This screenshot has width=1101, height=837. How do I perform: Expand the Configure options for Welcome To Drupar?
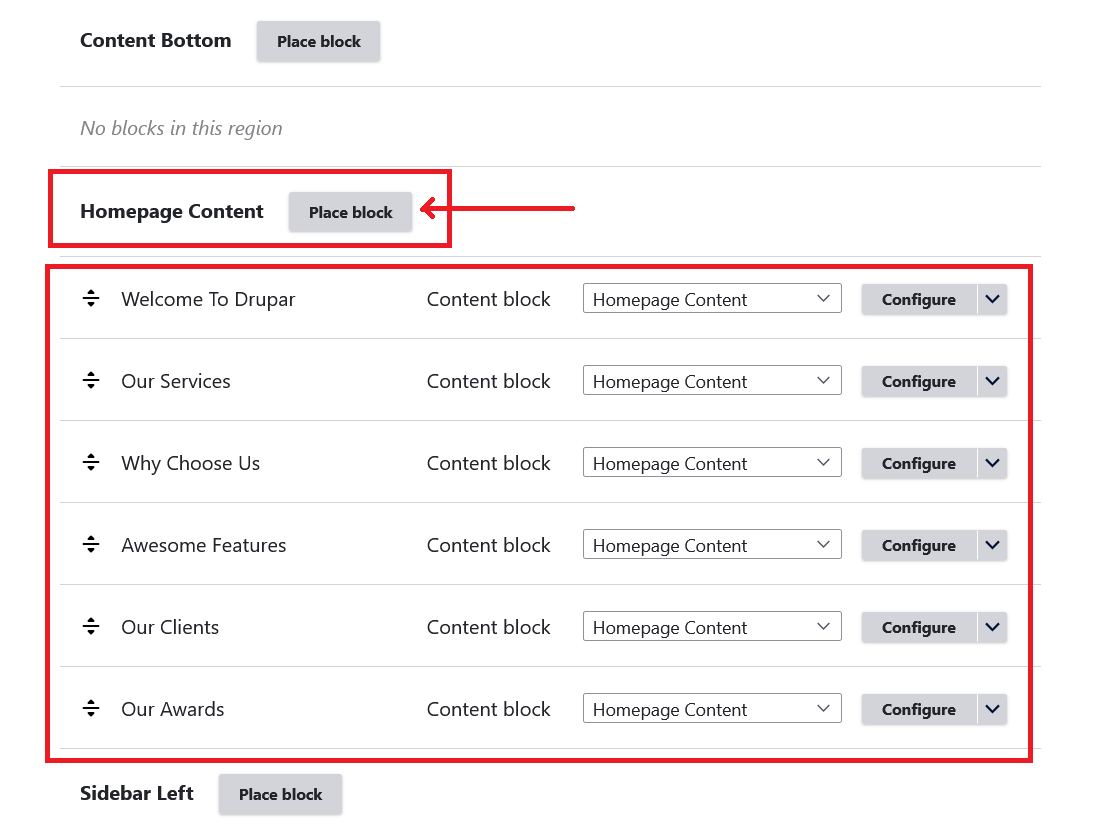click(991, 298)
